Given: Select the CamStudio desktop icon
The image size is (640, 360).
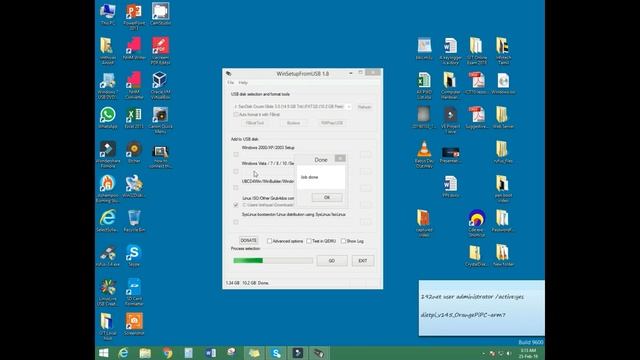Looking at the screenshot, I should [x=160, y=14].
